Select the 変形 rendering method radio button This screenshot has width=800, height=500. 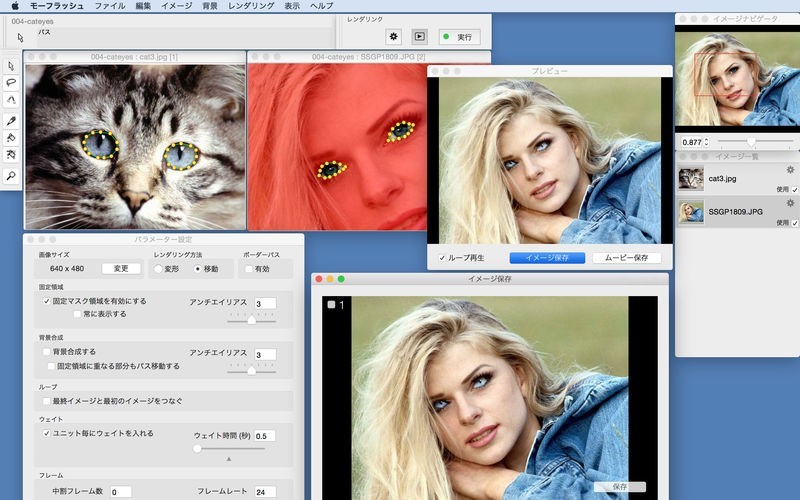[158, 269]
